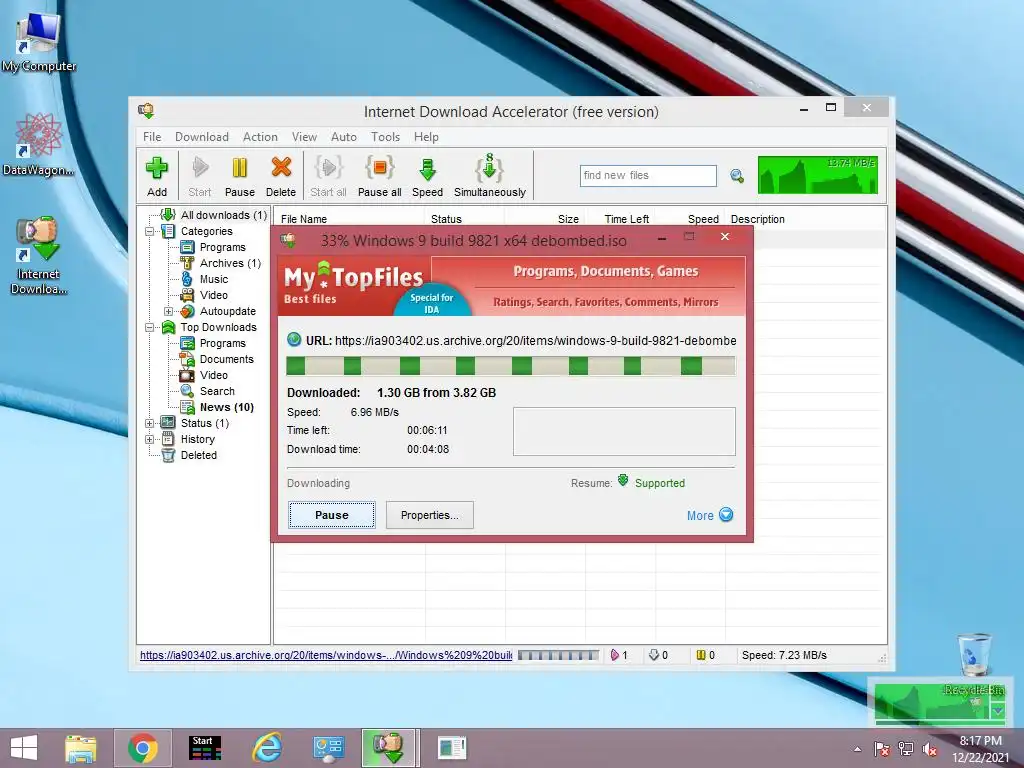
Task: Click the paused downloads count icon in status bar
Action: (701, 655)
